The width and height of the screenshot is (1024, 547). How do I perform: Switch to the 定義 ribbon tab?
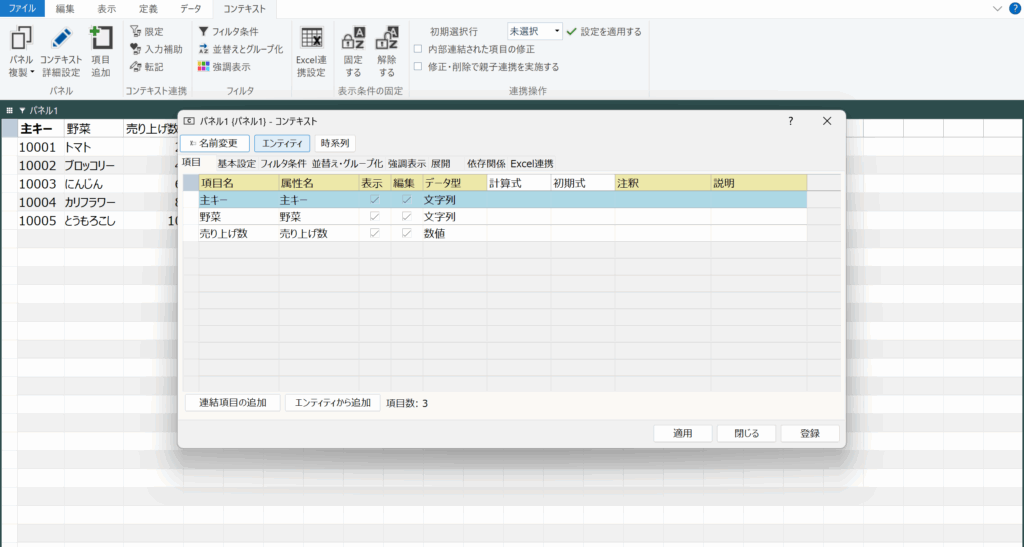(148, 9)
